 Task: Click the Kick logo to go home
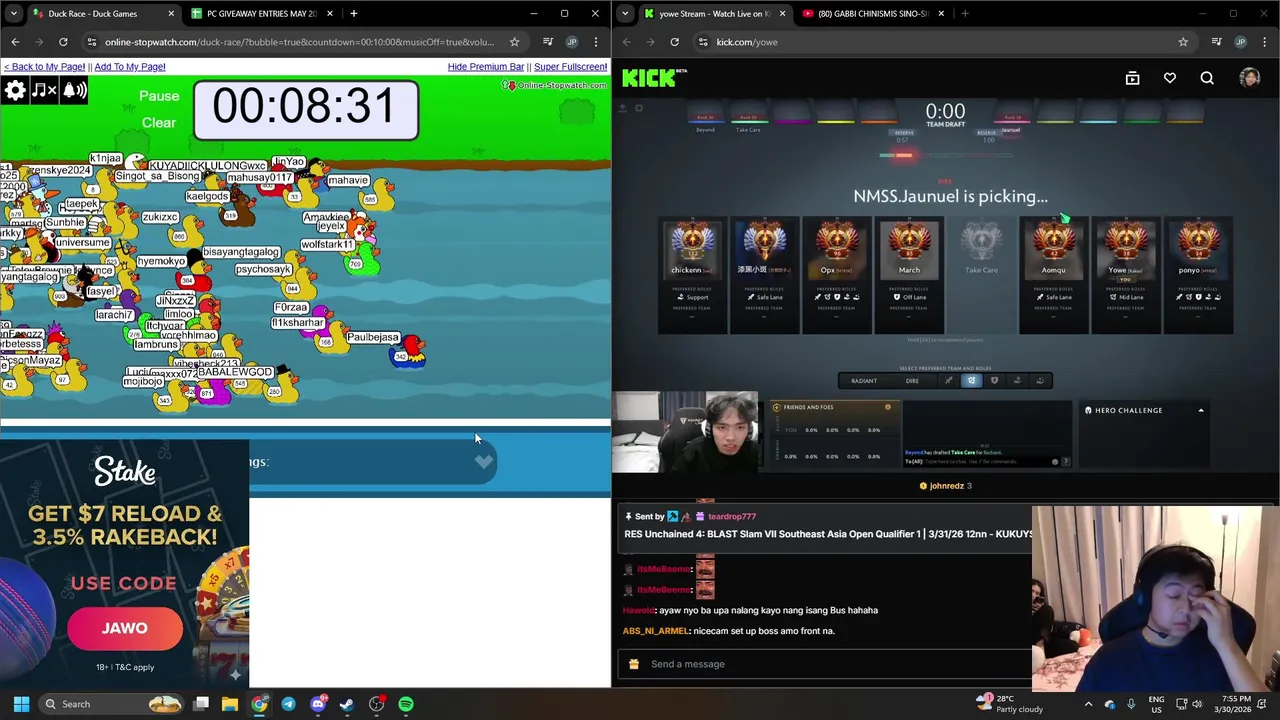click(x=654, y=78)
